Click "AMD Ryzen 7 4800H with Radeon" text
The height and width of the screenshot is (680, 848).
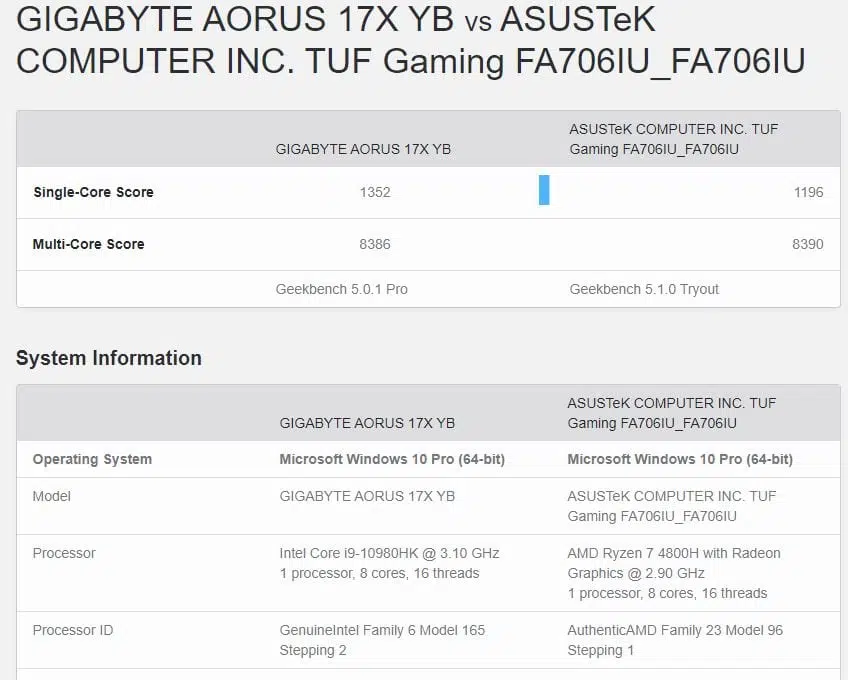674,553
